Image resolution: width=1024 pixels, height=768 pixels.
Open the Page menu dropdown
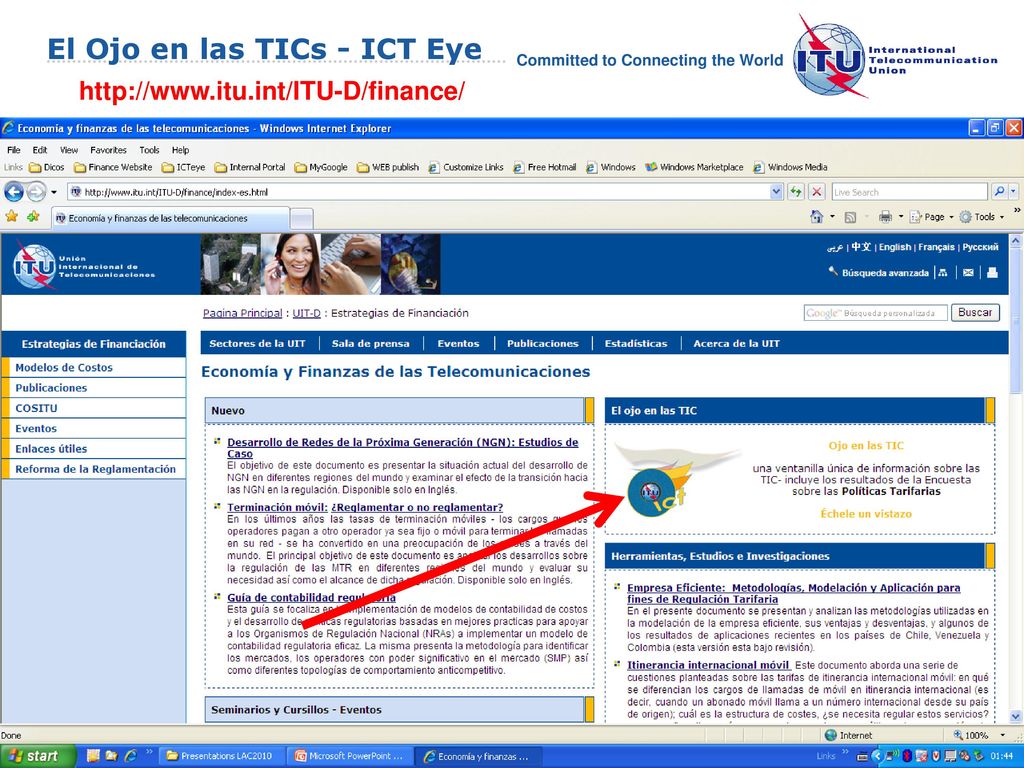[931, 217]
